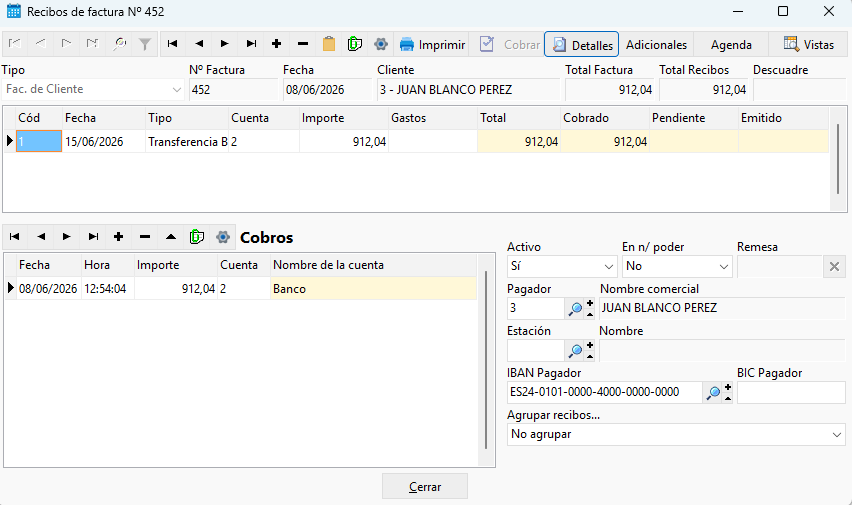Switch to the Adicionales tab

coord(656,45)
